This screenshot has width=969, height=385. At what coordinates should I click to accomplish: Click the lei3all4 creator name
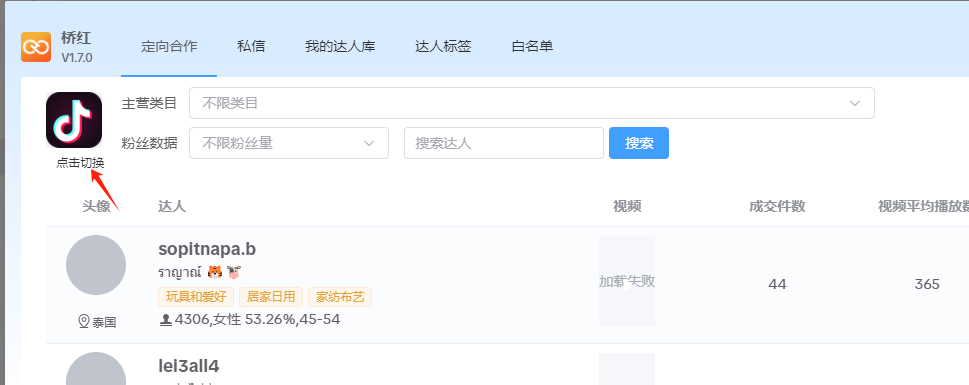(188, 366)
